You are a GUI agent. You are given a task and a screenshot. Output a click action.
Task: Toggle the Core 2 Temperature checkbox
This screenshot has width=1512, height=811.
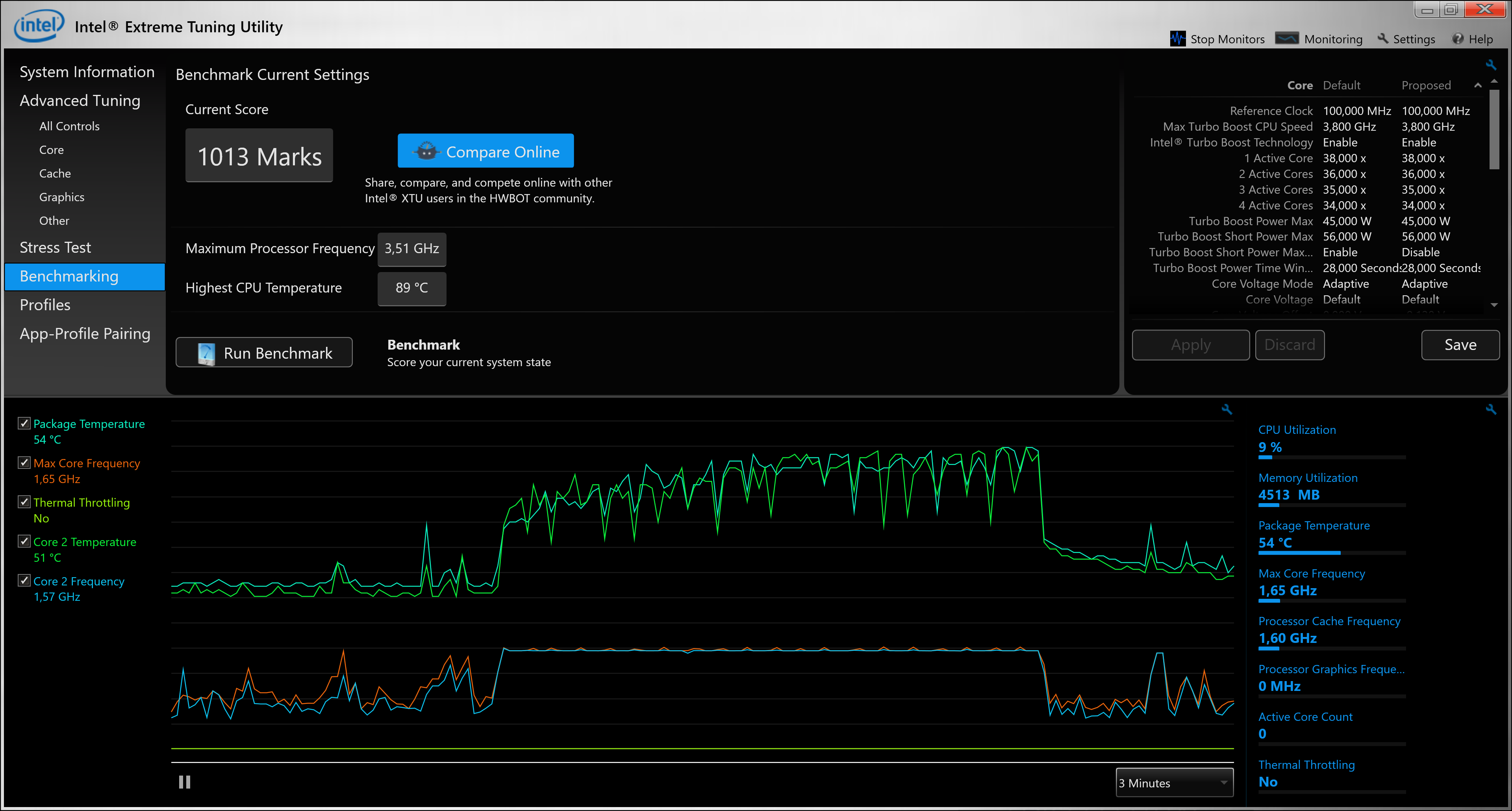[x=24, y=541]
